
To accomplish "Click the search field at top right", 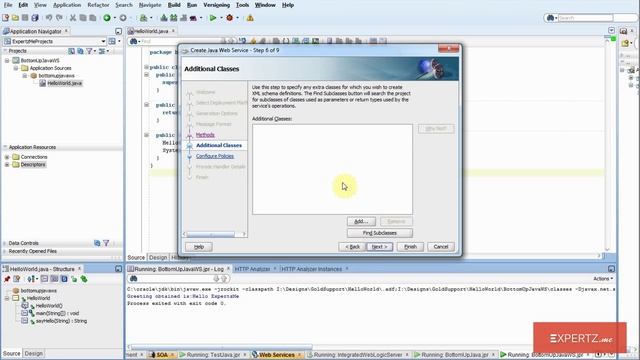I will 585,18.
